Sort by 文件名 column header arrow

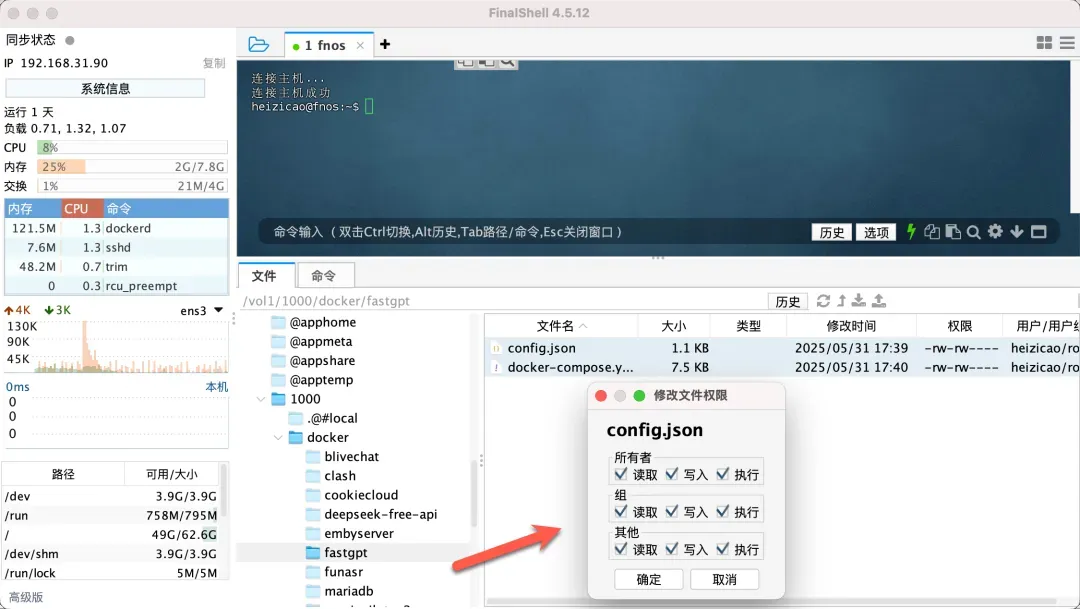583,326
